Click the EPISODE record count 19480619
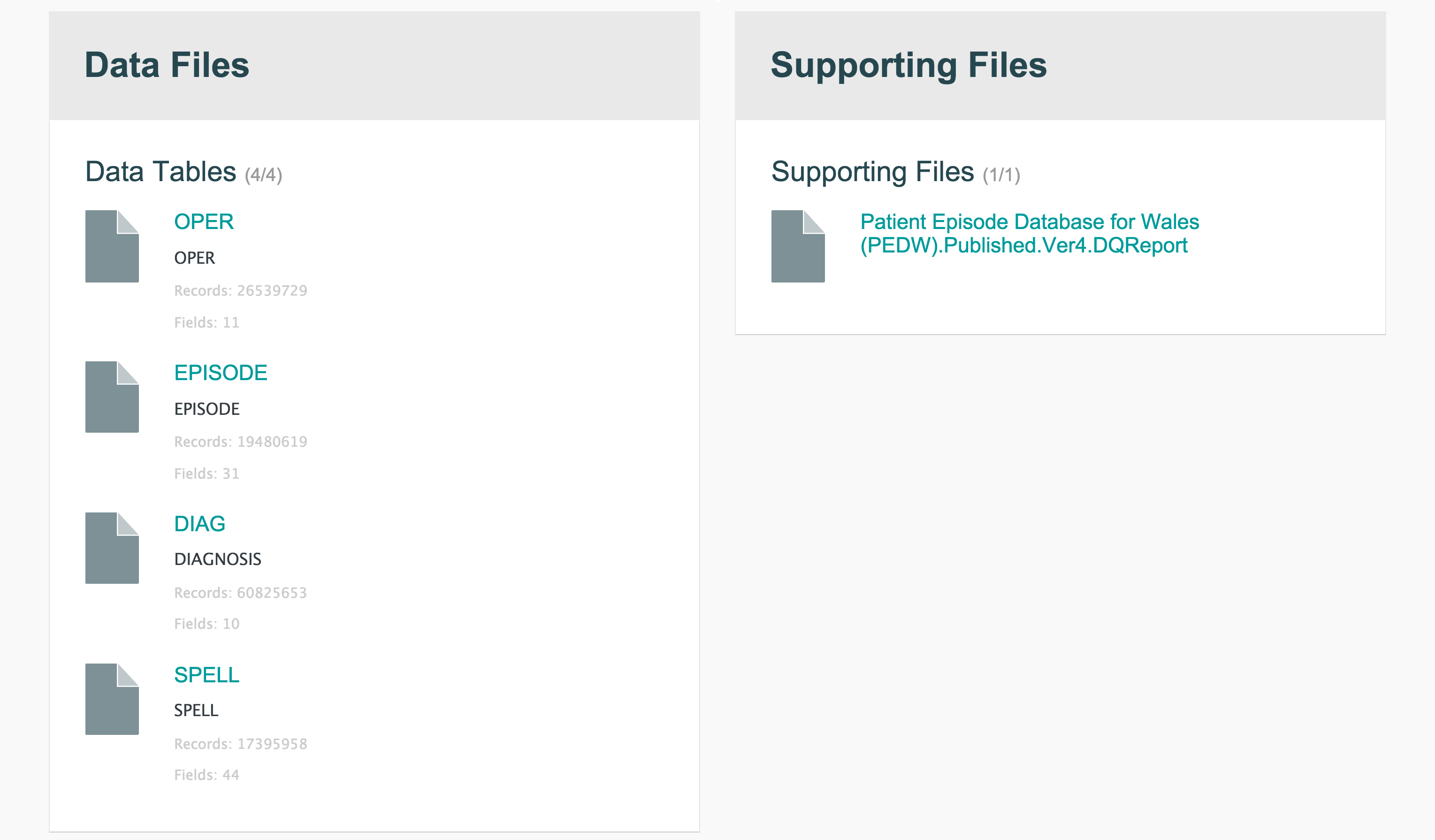 tap(241, 442)
